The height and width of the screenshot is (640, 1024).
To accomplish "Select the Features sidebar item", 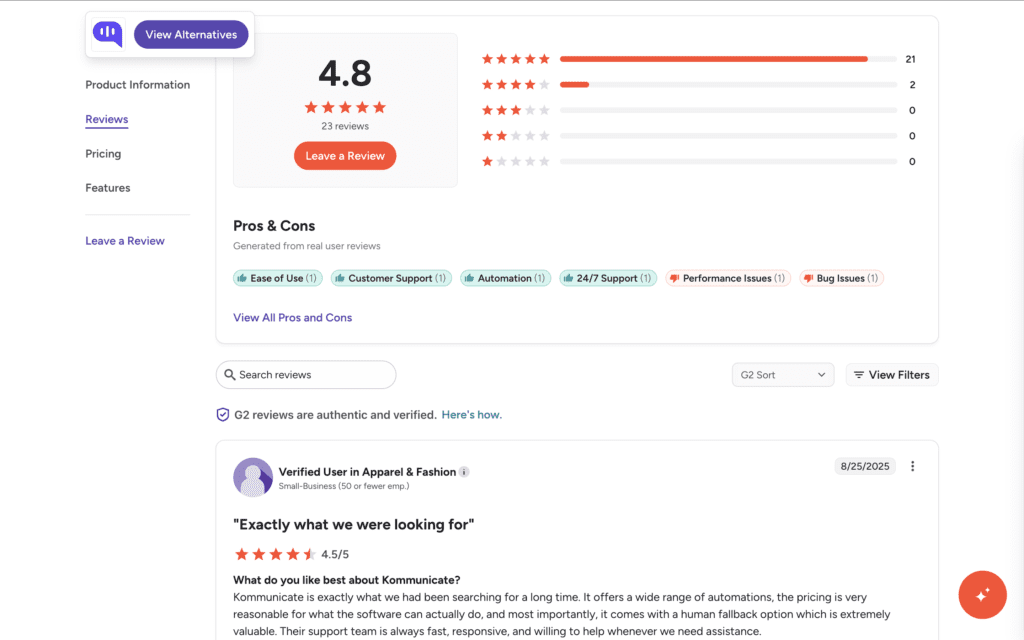I will (x=107, y=187).
